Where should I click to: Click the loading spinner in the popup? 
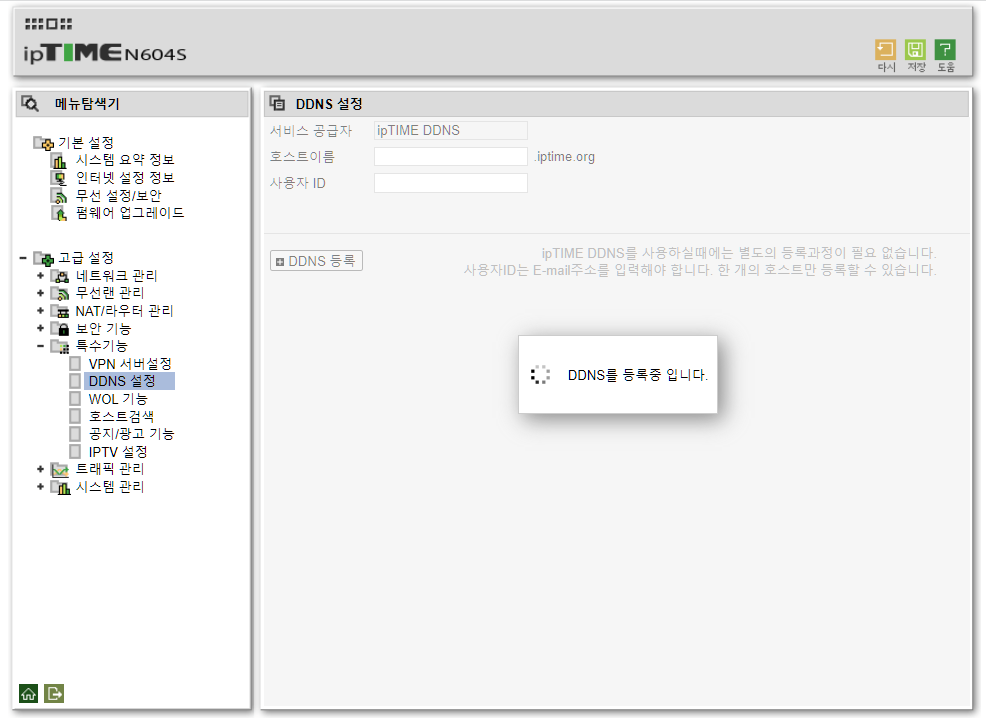(540, 375)
